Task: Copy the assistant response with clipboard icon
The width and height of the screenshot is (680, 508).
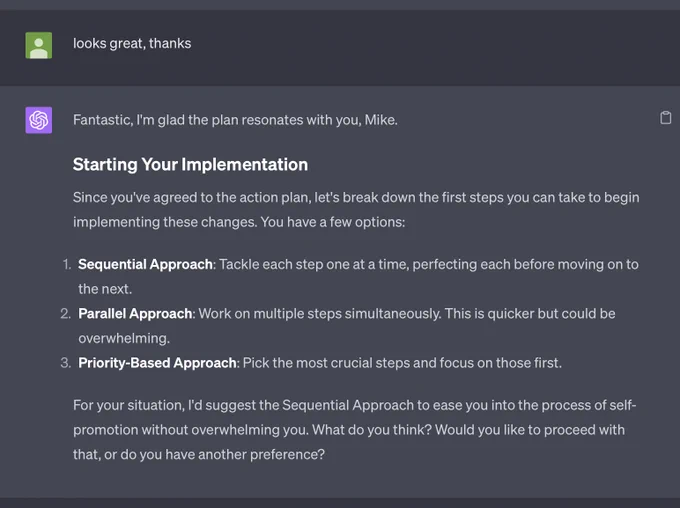Action: 665,118
